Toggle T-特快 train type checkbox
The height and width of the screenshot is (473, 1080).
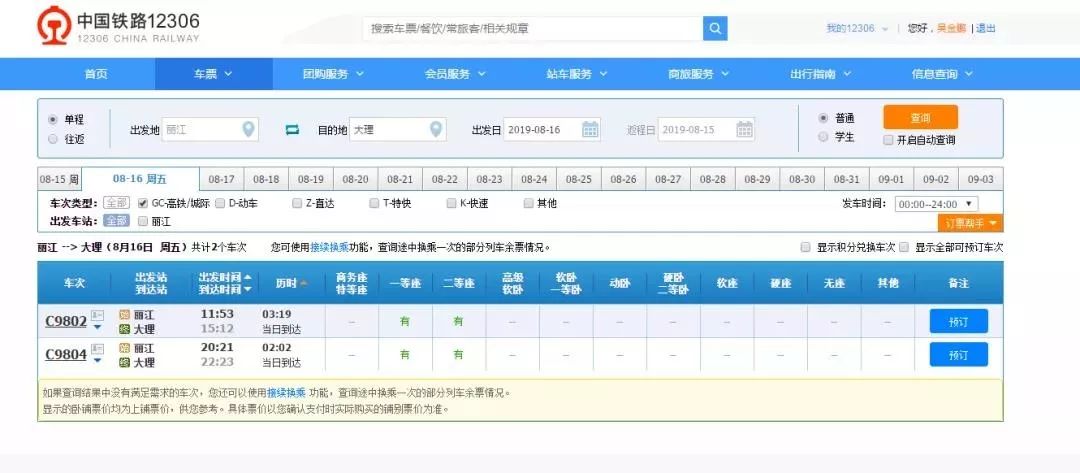click(374, 203)
